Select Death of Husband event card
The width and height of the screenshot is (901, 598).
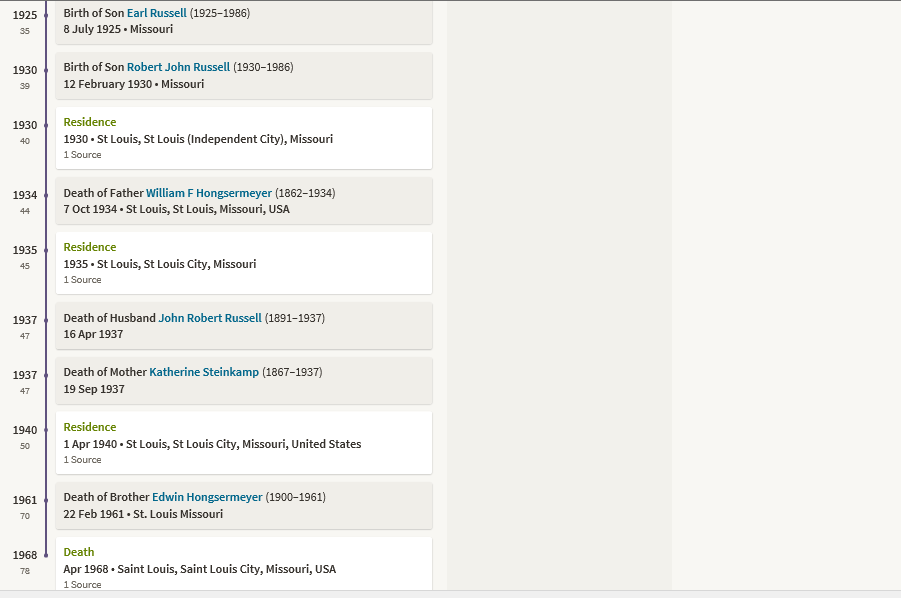pos(244,326)
